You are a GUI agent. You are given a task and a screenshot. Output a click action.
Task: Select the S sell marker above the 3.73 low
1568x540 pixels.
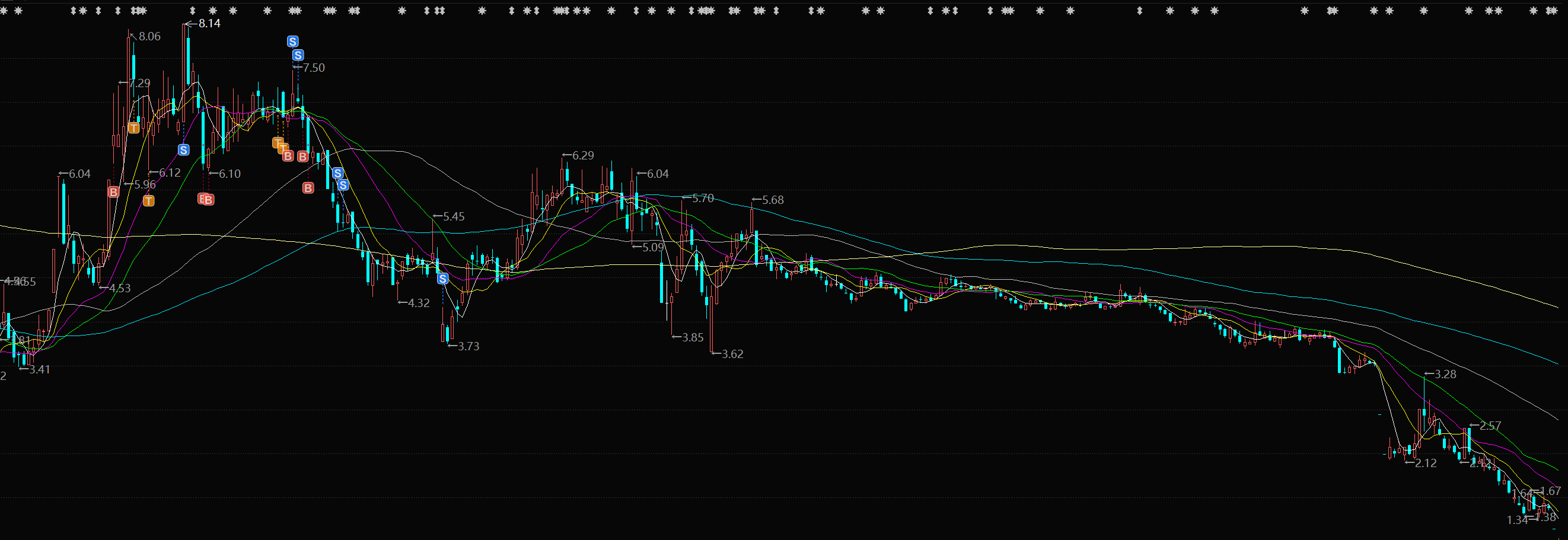pyautogui.click(x=443, y=279)
